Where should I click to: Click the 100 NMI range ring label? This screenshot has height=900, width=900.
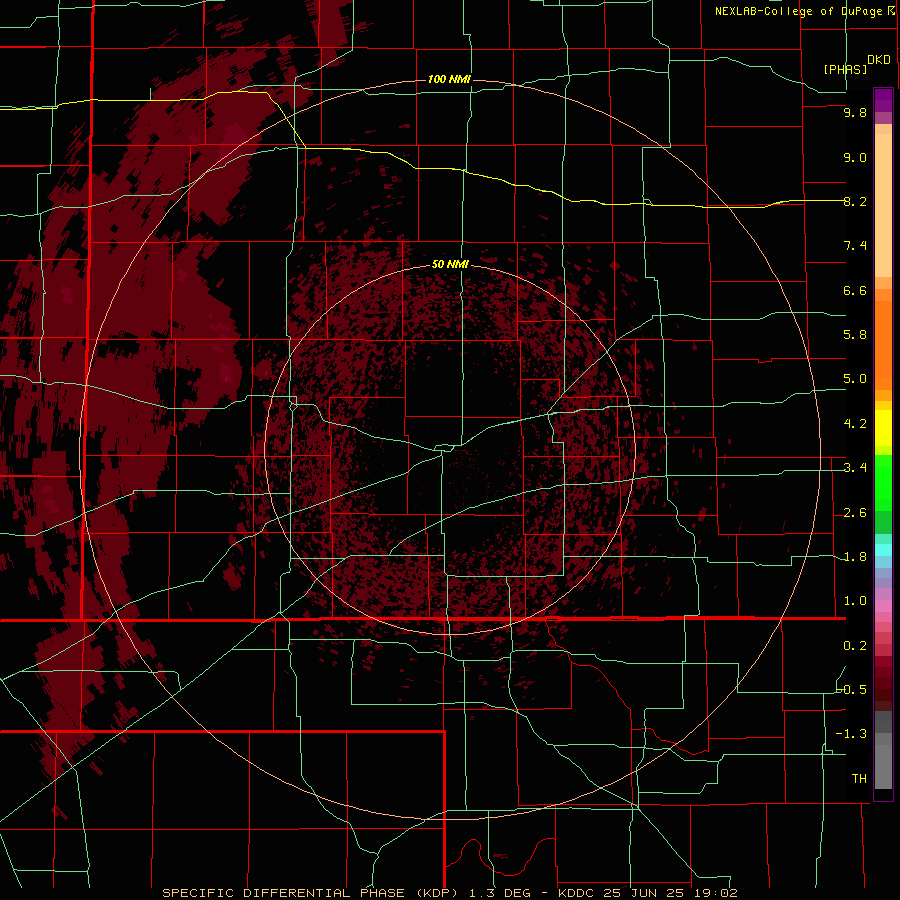tap(449, 79)
